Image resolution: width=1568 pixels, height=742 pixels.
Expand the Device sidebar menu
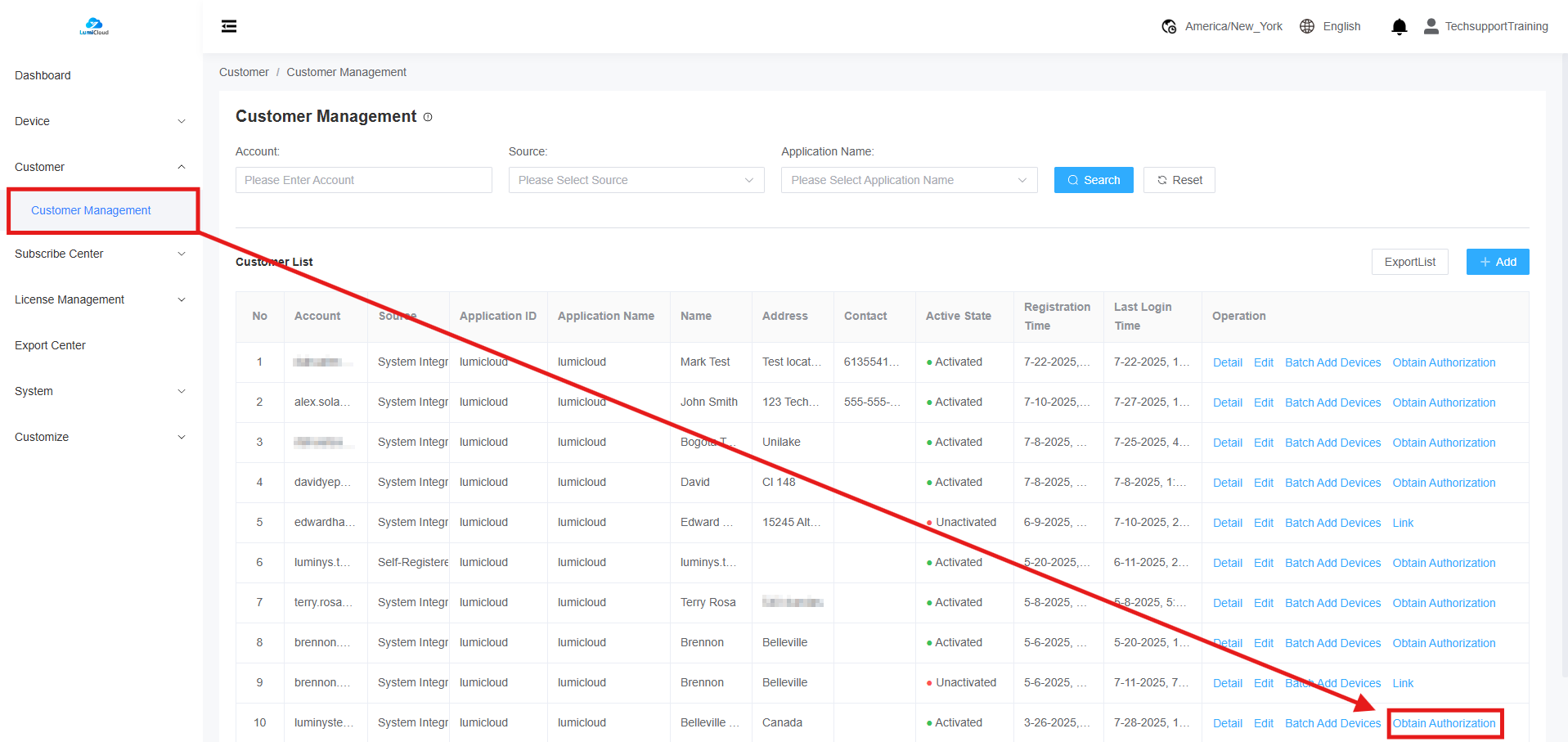click(100, 121)
